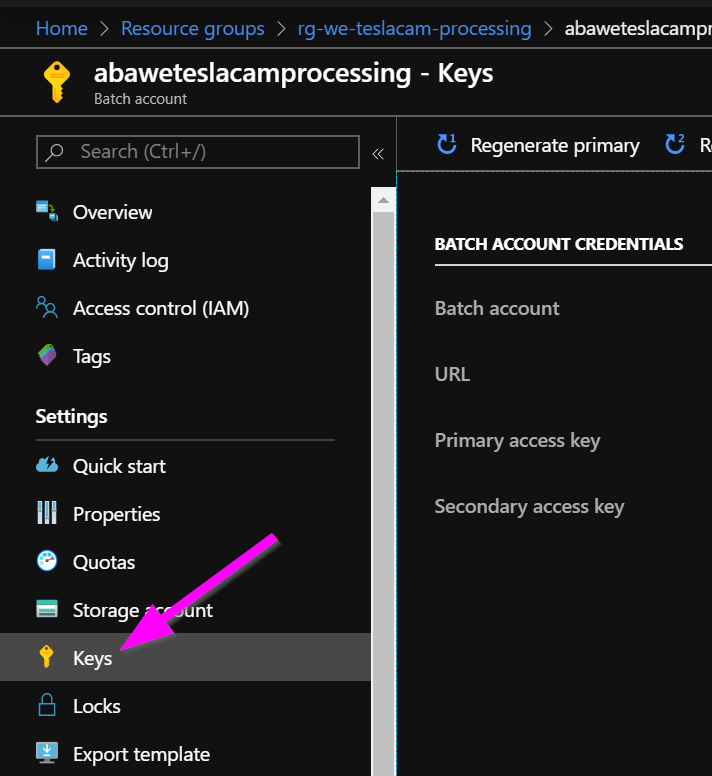Click the Settings section header
The image size is (712, 776).
tap(71, 416)
